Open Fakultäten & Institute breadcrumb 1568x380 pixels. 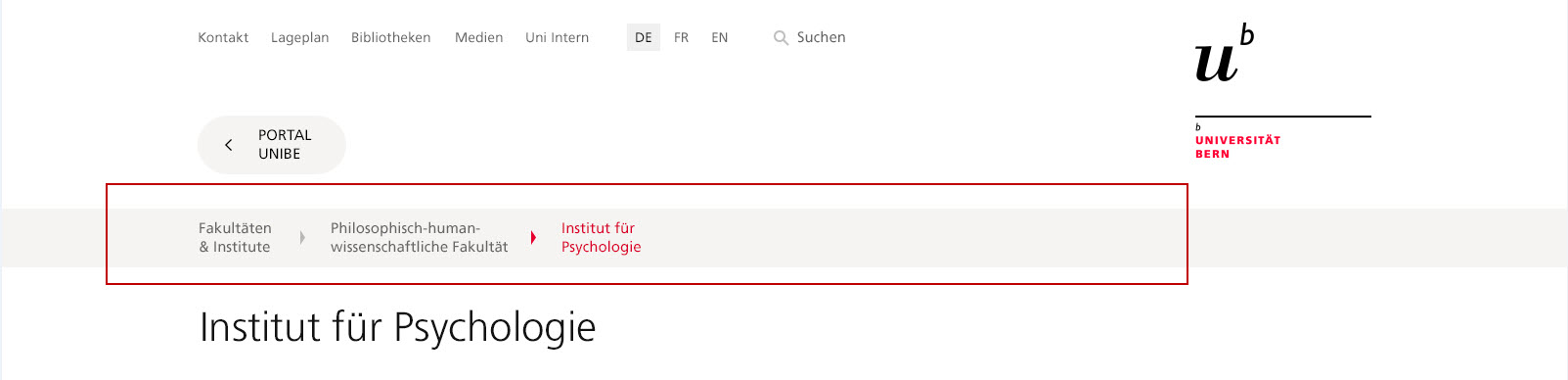tap(235, 237)
